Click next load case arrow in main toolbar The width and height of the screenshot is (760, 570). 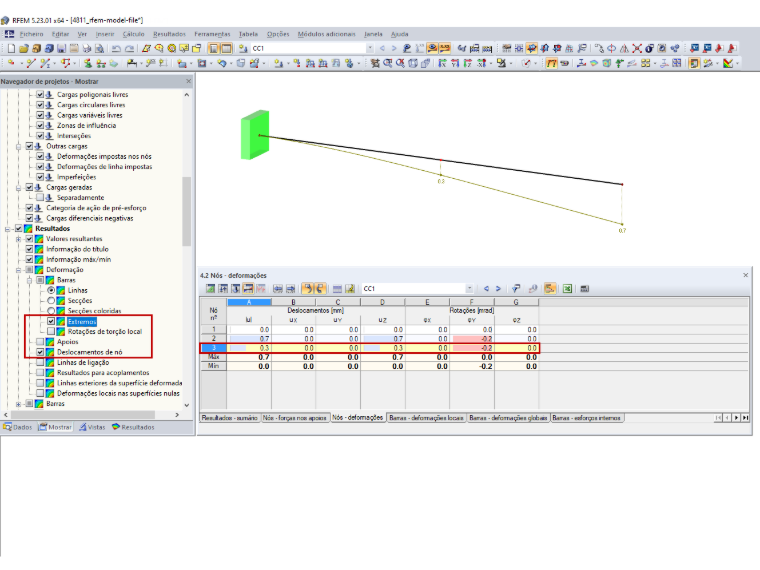[x=394, y=48]
